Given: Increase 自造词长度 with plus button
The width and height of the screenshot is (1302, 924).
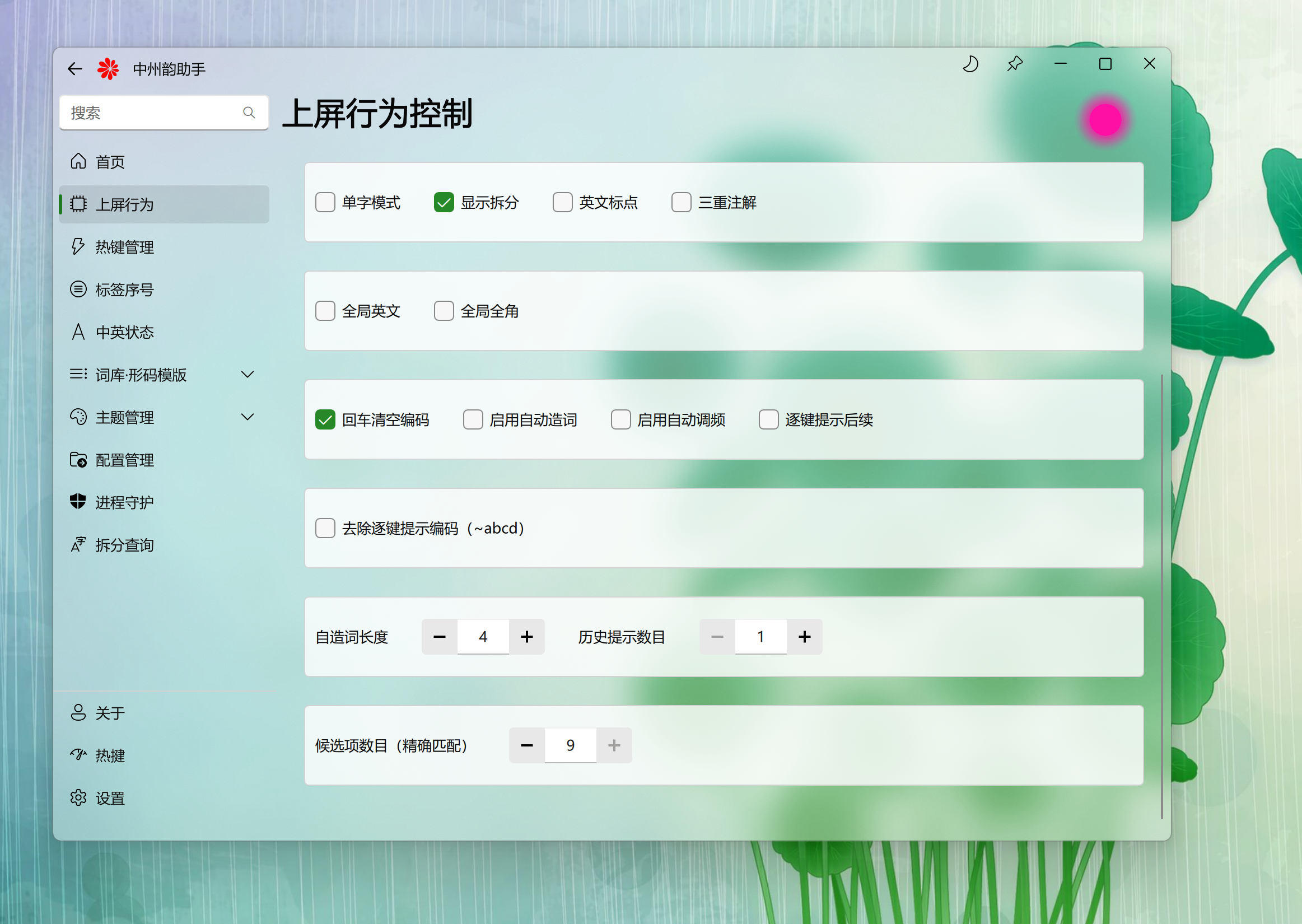Looking at the screenshot, I should [527, 637].
